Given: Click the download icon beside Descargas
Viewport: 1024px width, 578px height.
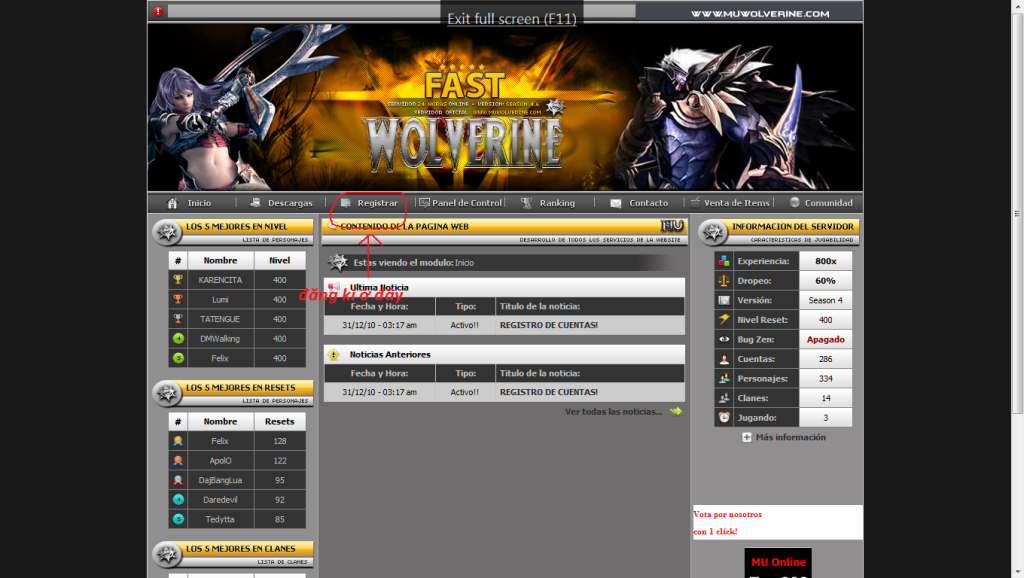Looking at the screenshot, I should tap(255, 203).
